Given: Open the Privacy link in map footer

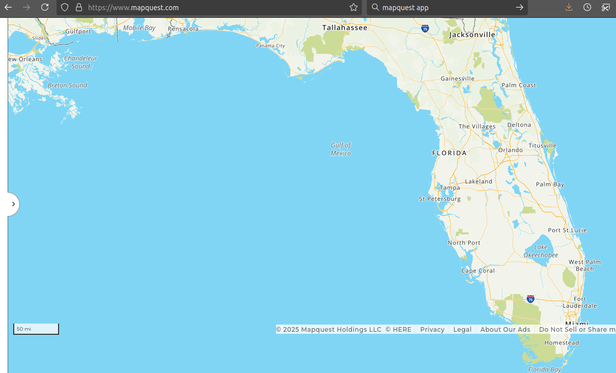Looking at the screenshot, I should pos(432,329).
